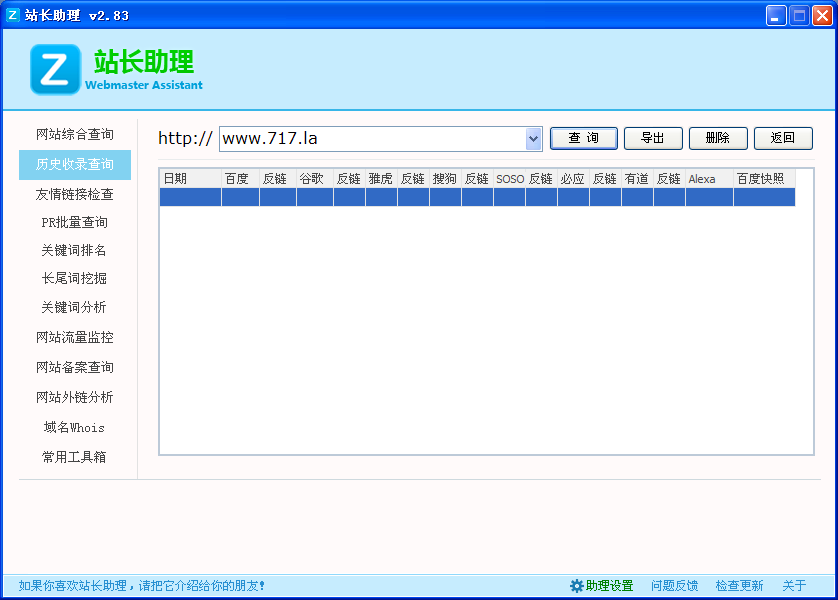Click the 日期 column header
Viewport: 838px width, 600px height.
tap(190, 178)
